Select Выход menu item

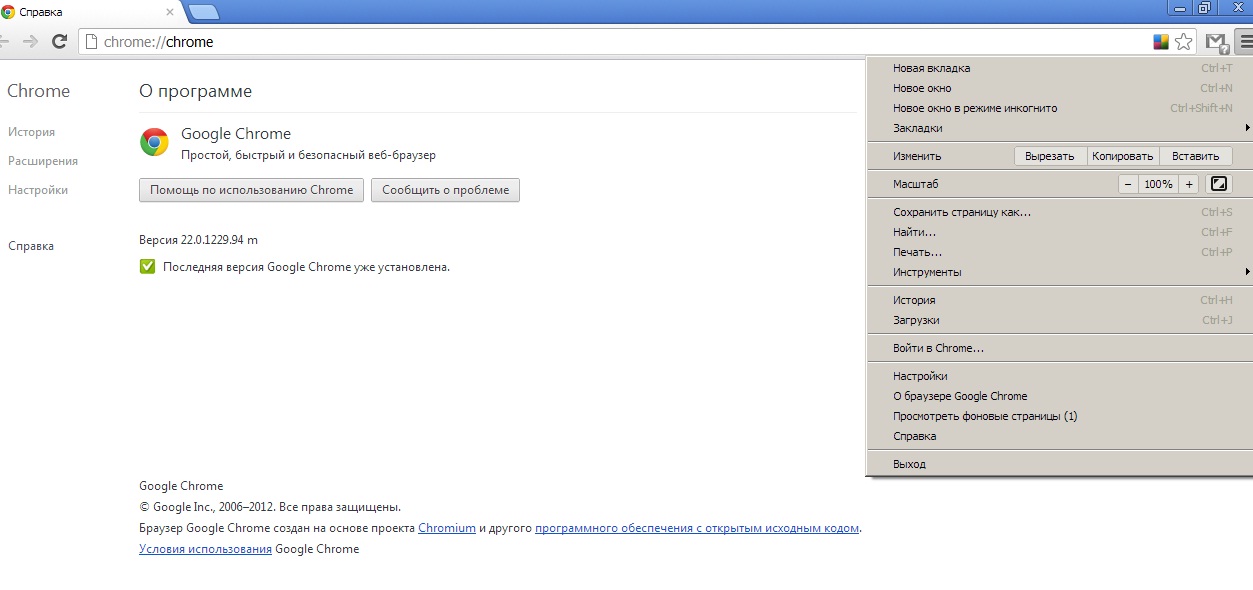pos(1058,464)
